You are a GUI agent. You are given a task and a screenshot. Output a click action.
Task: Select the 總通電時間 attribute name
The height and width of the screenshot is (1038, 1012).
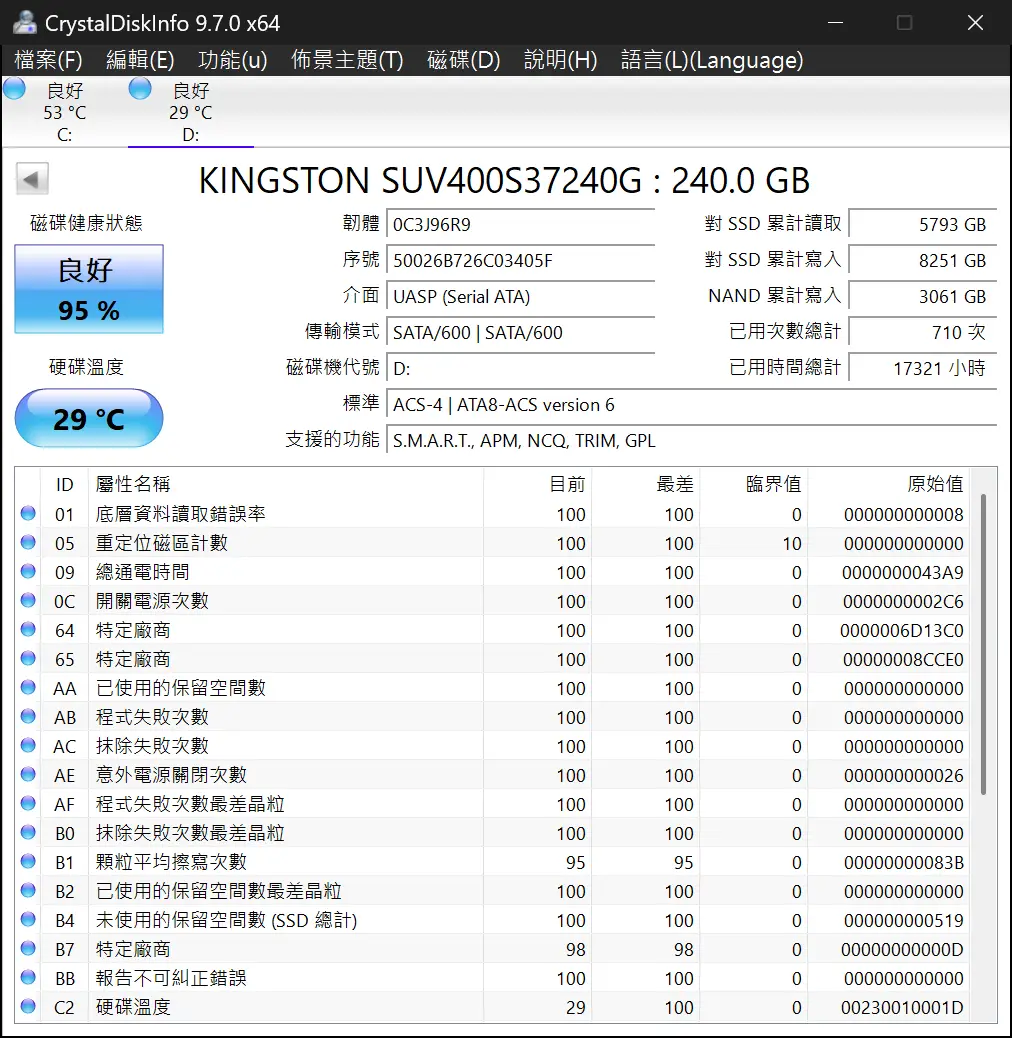[x=142, y=572]
